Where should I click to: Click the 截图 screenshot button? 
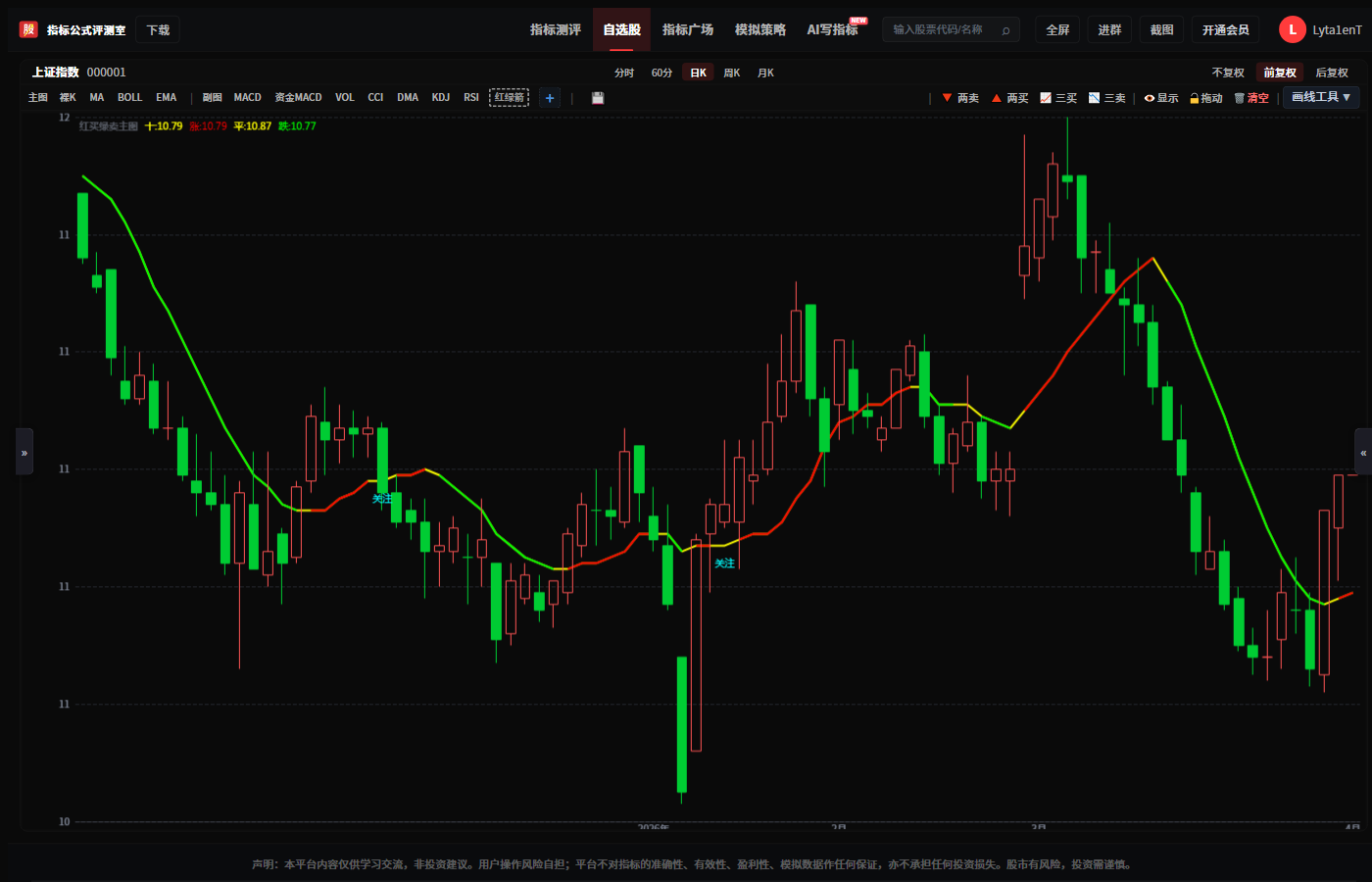click(x=1161, y=30)
